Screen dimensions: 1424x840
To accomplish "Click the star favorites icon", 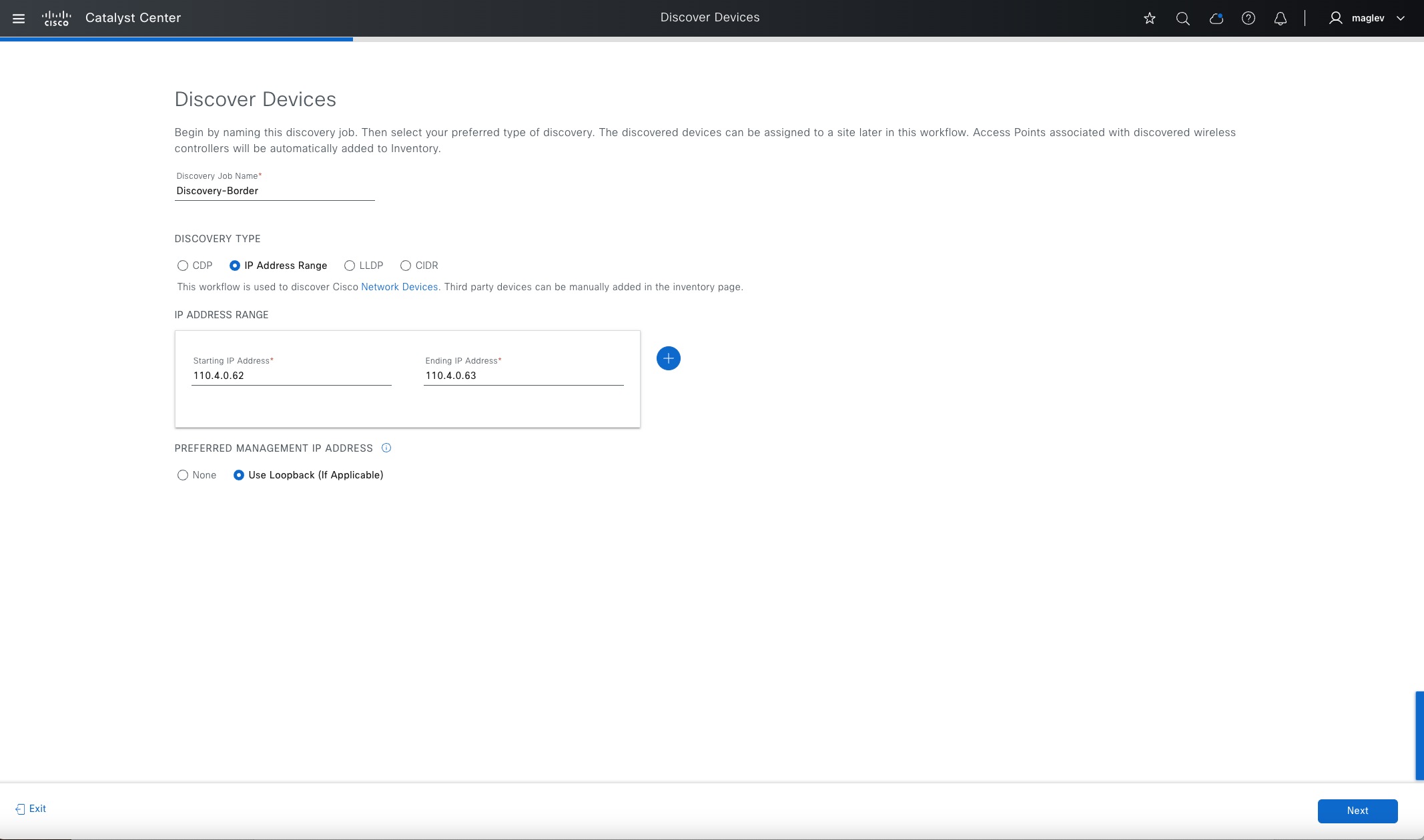I will [x=1149, y=18].
